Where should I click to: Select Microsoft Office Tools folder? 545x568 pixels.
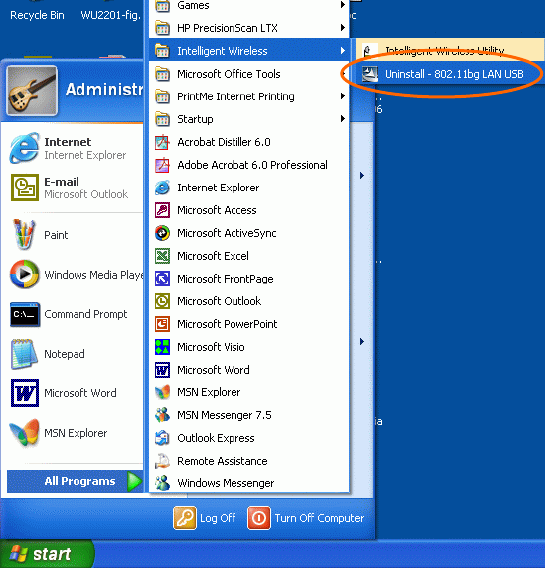coord(249,74)
